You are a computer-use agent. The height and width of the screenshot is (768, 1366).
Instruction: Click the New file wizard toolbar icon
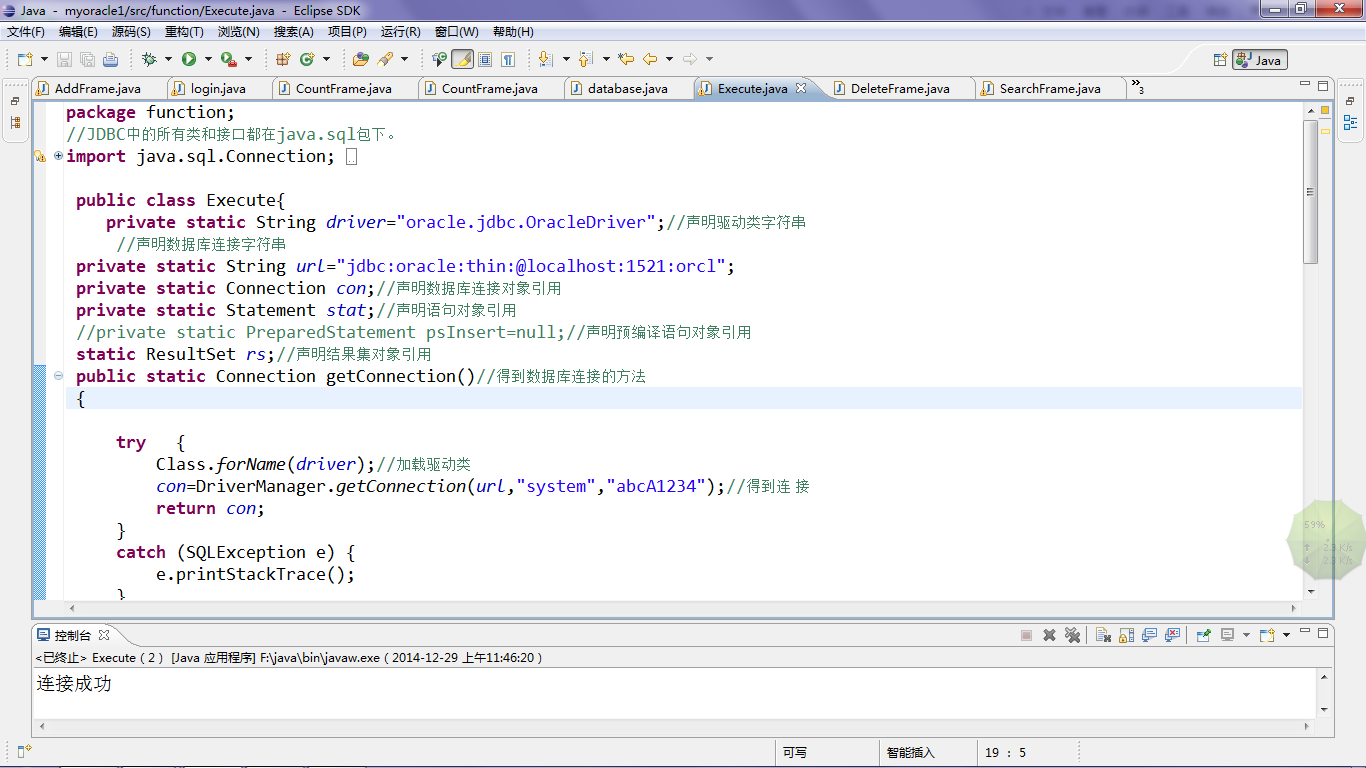(x=23, y=59)
